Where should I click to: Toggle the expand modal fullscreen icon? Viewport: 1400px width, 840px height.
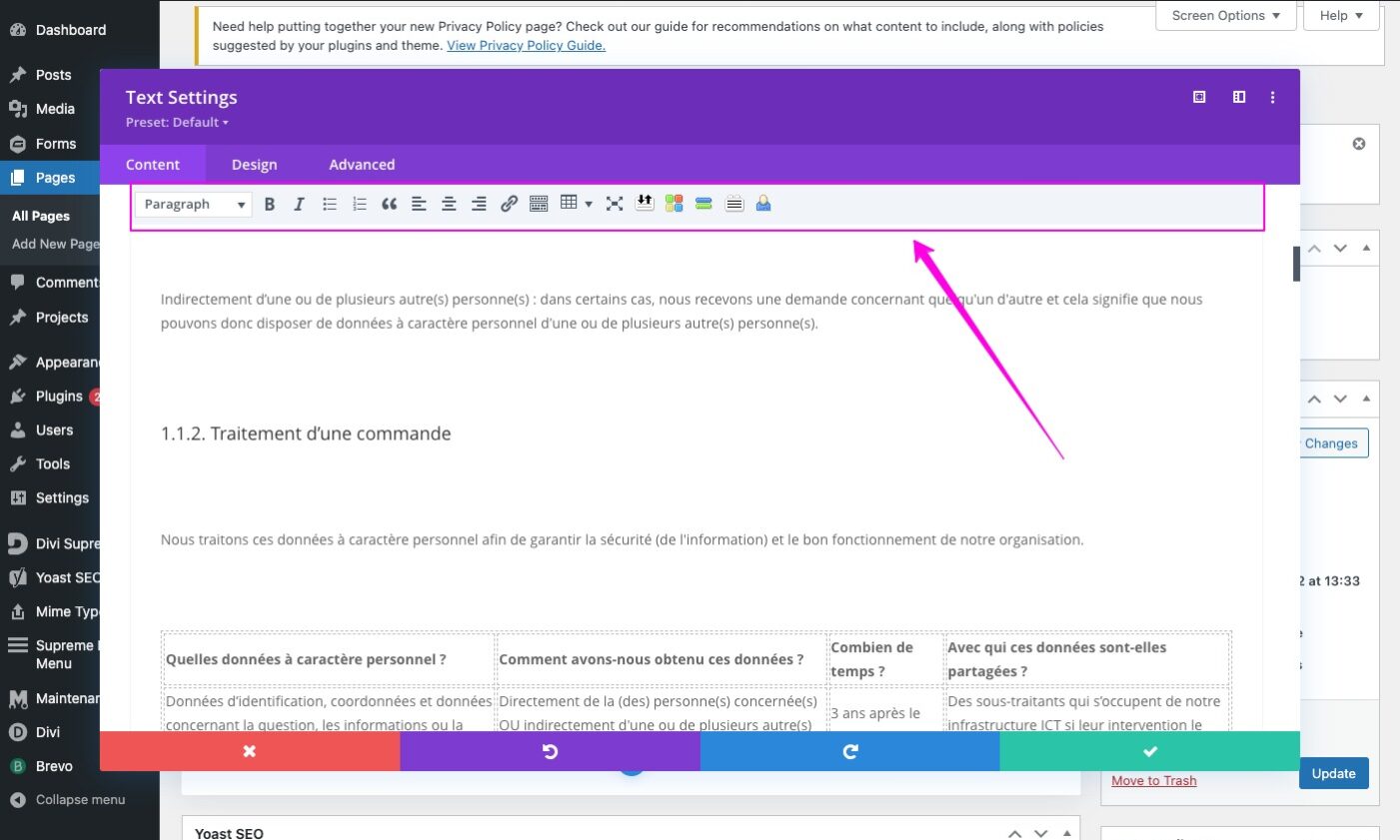[1199, 97]
